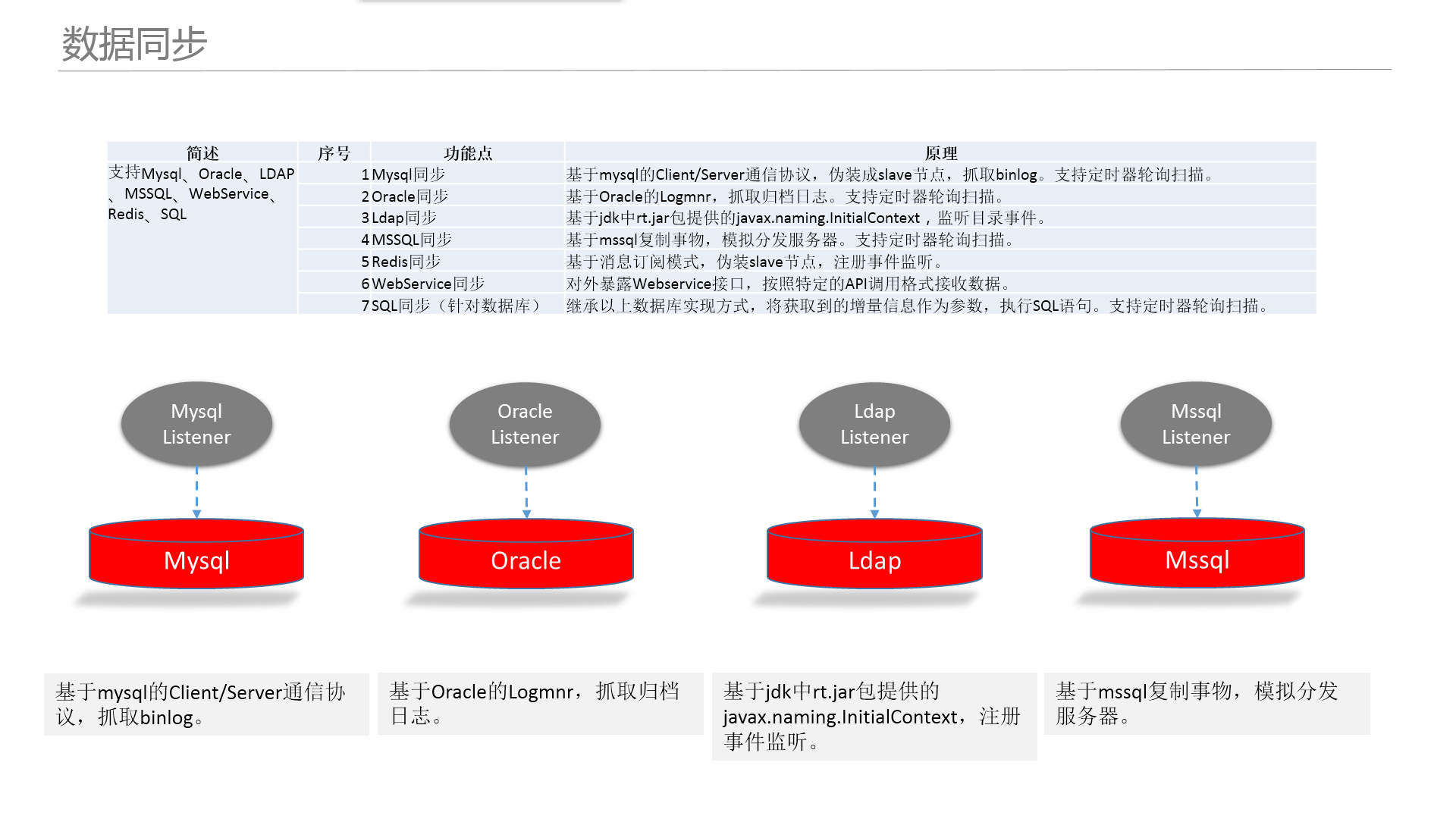Click the bottom text box about mssql复制事物
Viewport: 1456px width, 819px height.
pos(1207,704)
